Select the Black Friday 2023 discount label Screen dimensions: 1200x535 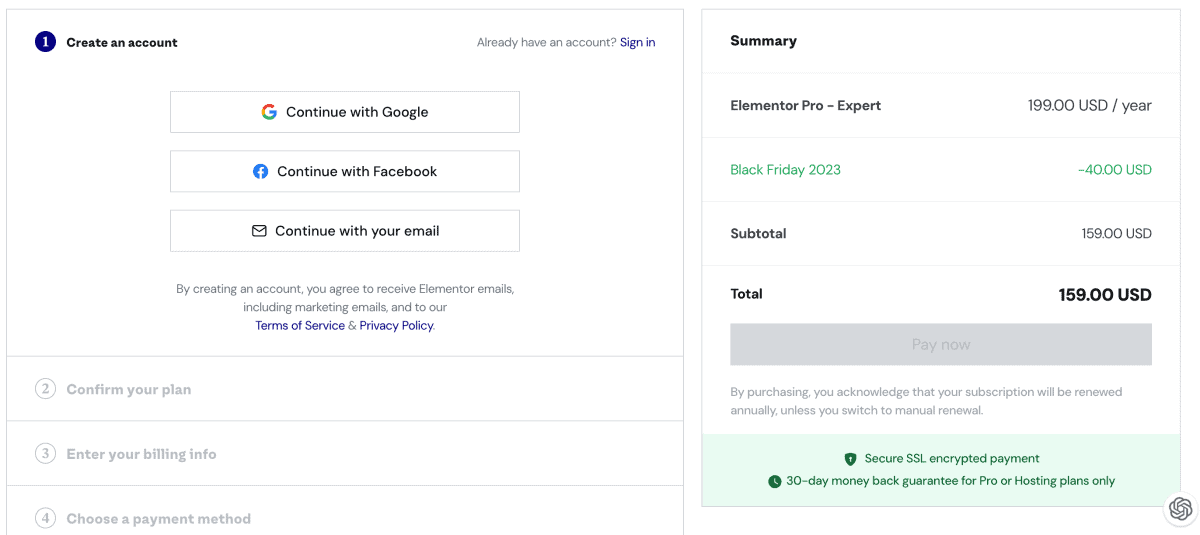[x=785, y=170]
